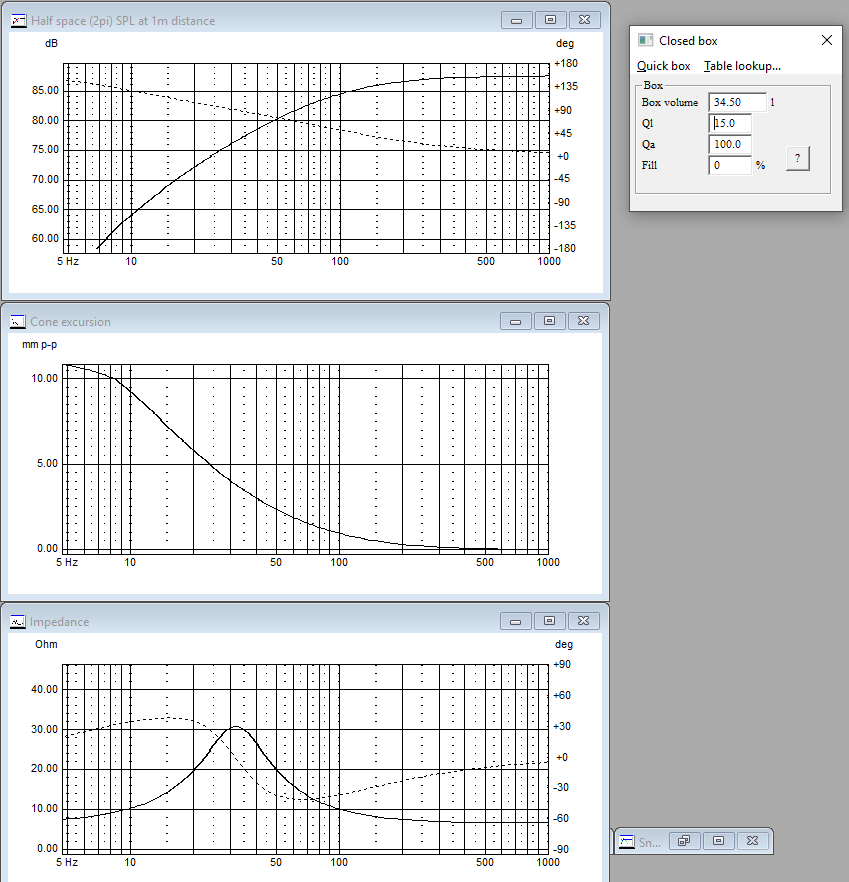Click the Qa label in Box group

(x=648, y=145)
